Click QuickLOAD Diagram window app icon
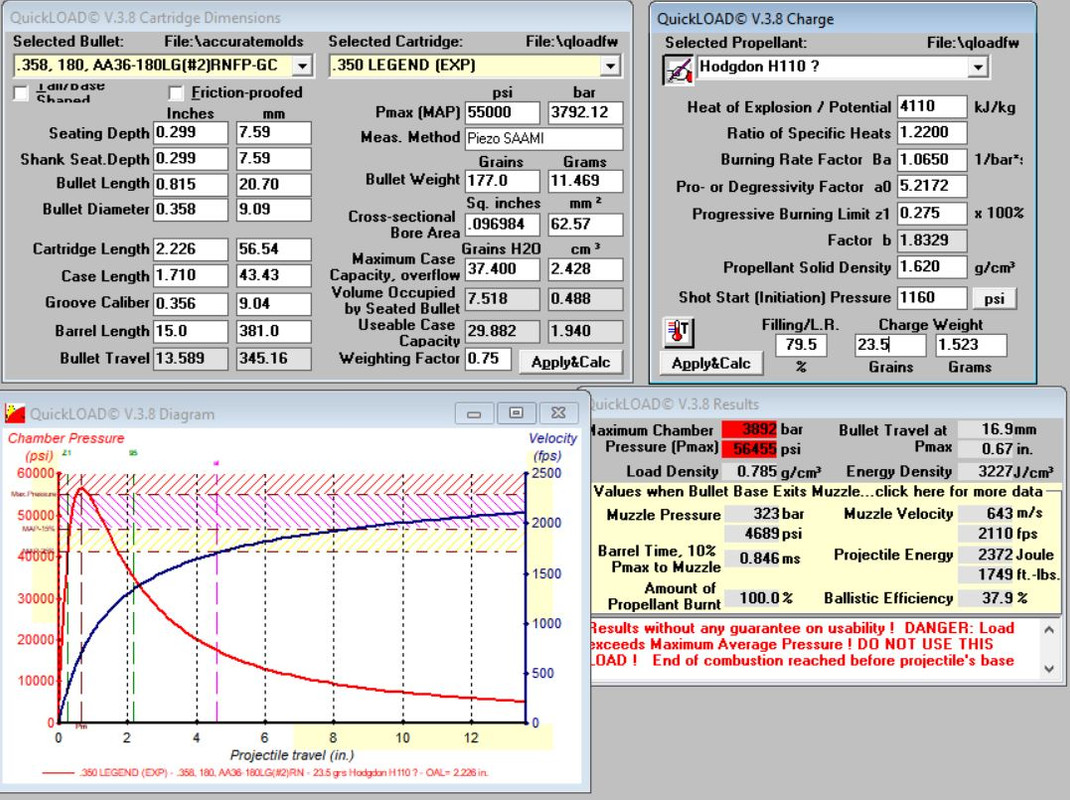 point(15,414)
